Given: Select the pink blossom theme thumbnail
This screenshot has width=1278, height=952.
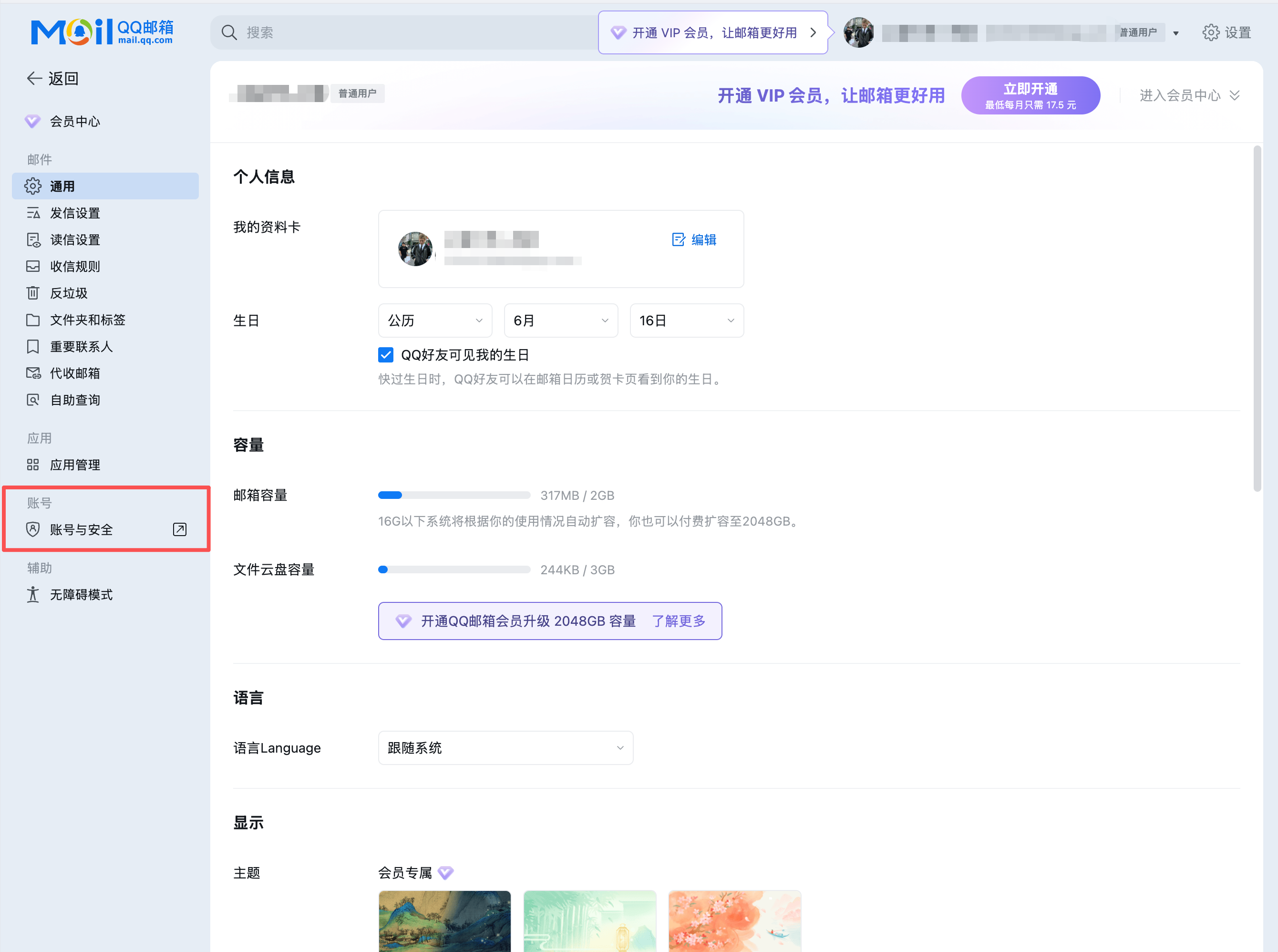Looking at the screenshot, I should coord(735,921).
